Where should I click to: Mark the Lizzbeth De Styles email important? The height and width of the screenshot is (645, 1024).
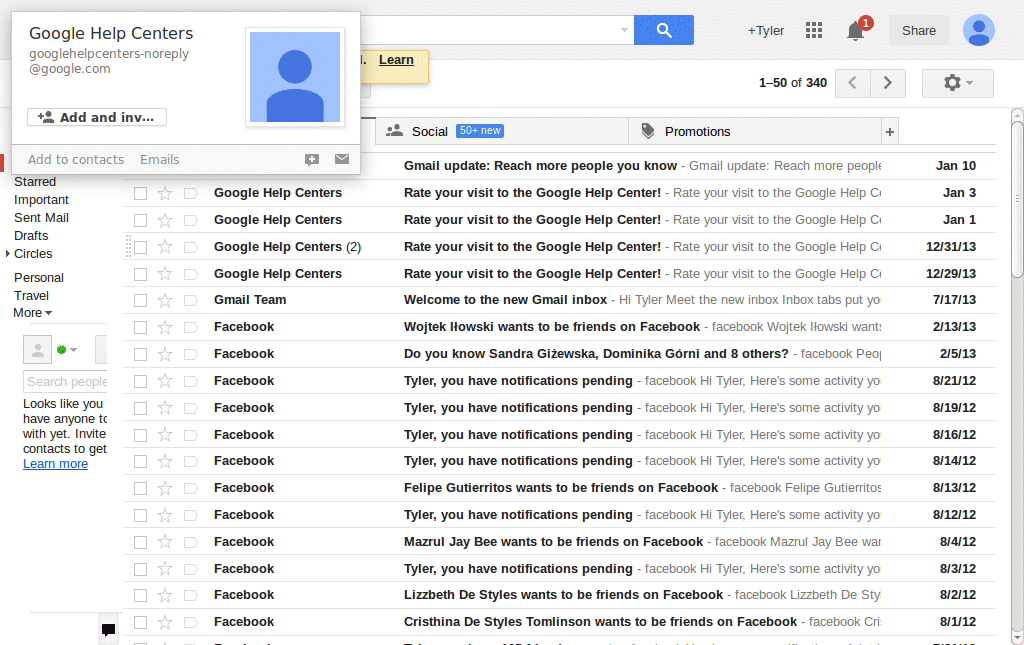(x=191, y=595)
